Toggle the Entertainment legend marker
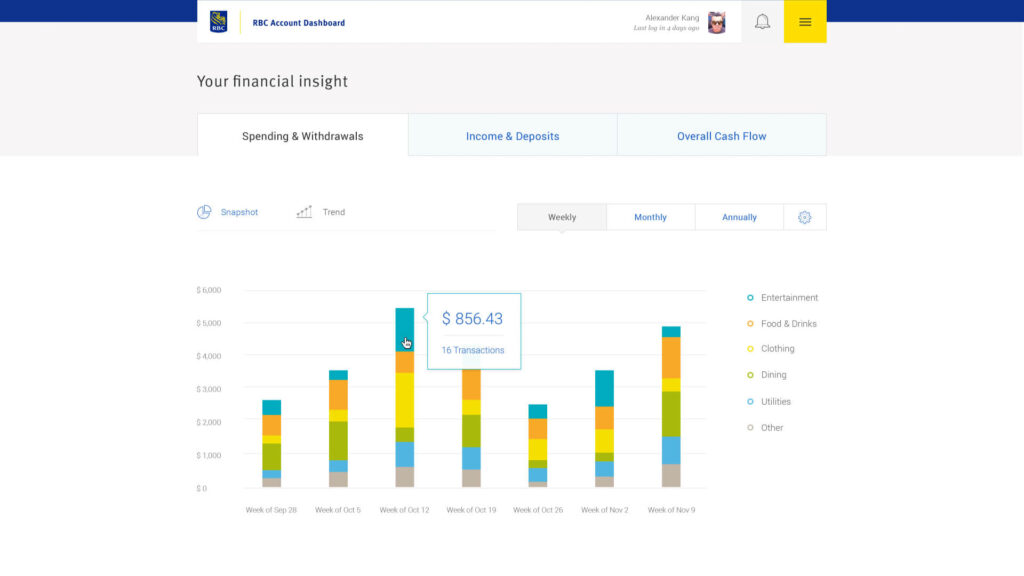This screenshot has height=576, width=1024. pyautogui.click(x=750, y=298)
